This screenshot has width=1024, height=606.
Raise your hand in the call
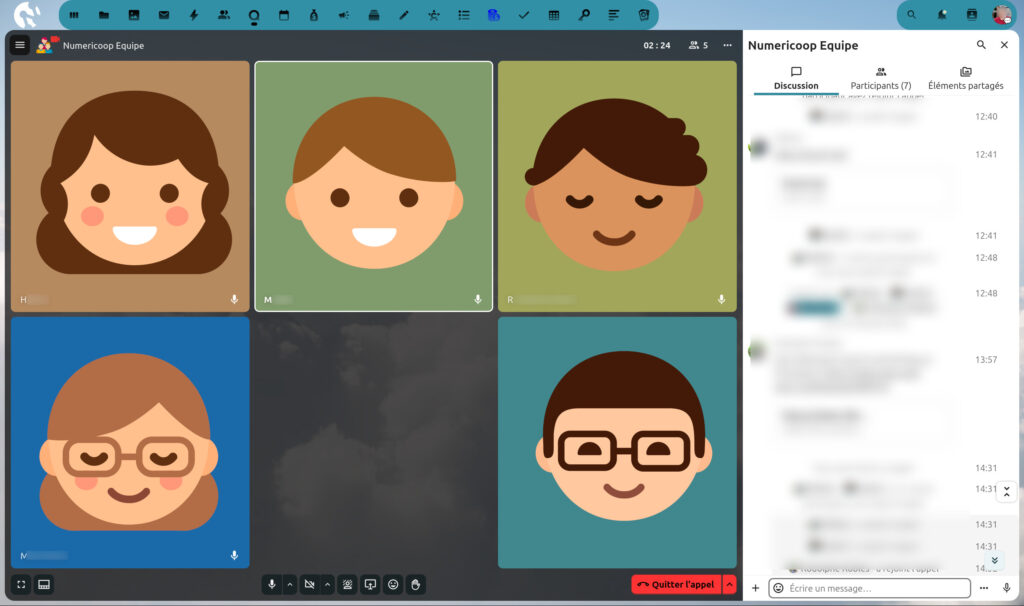(415, 584)
